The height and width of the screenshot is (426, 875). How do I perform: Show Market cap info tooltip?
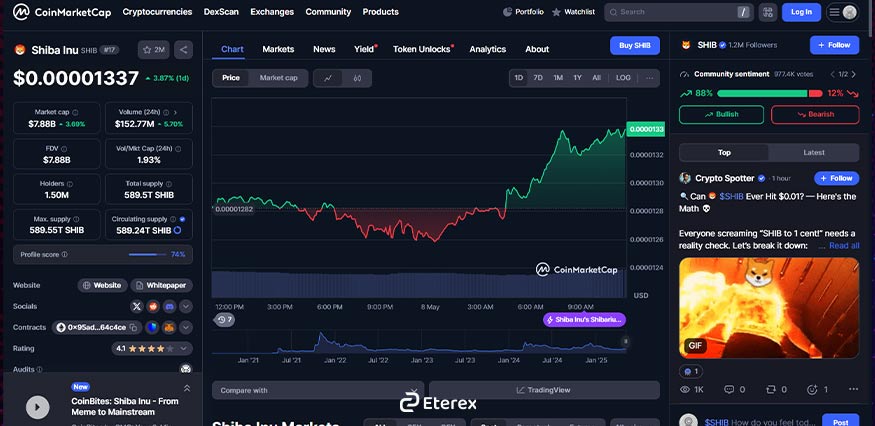click(x=75, y=112)
